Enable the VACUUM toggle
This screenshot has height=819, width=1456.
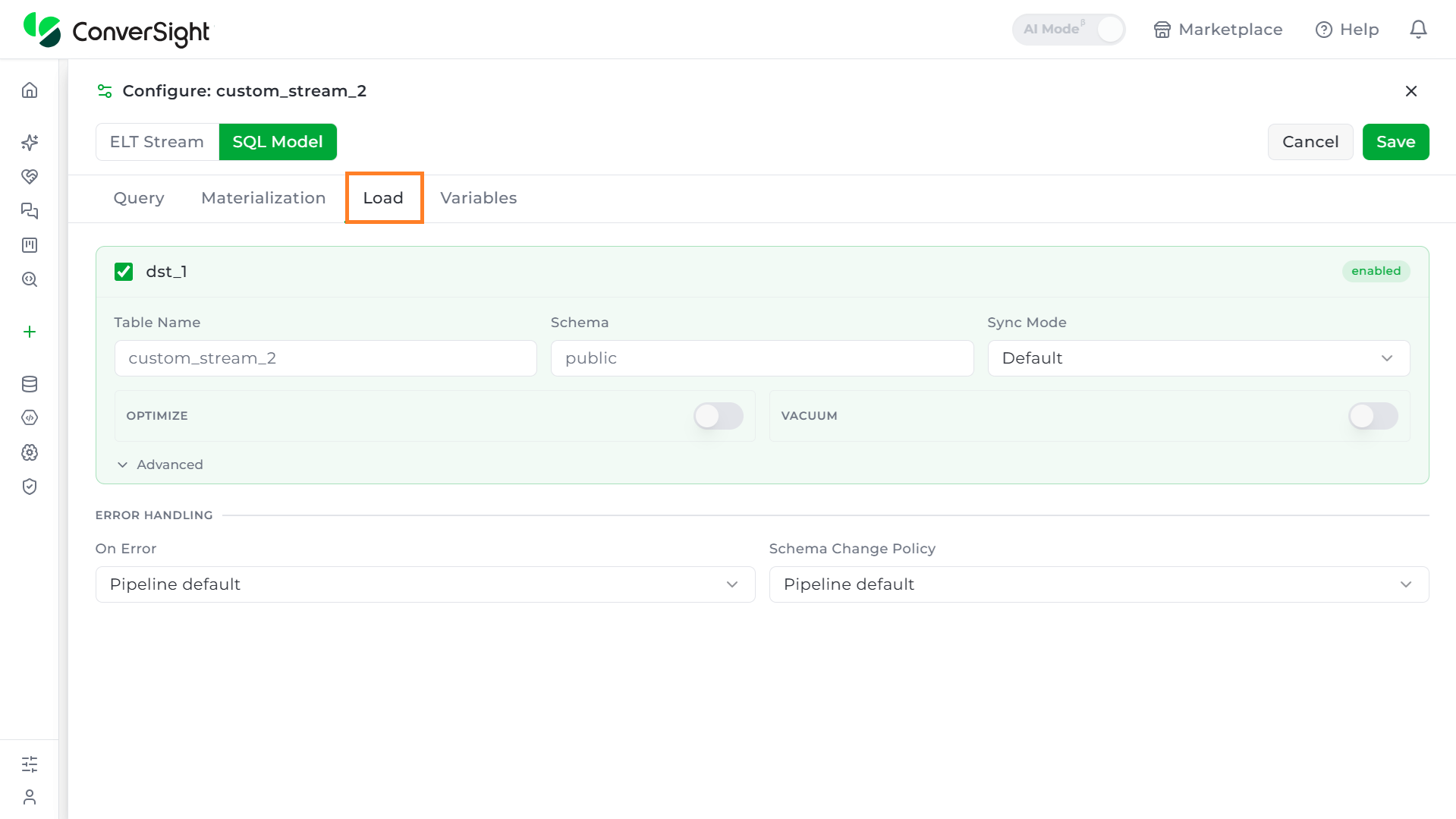1373,416
